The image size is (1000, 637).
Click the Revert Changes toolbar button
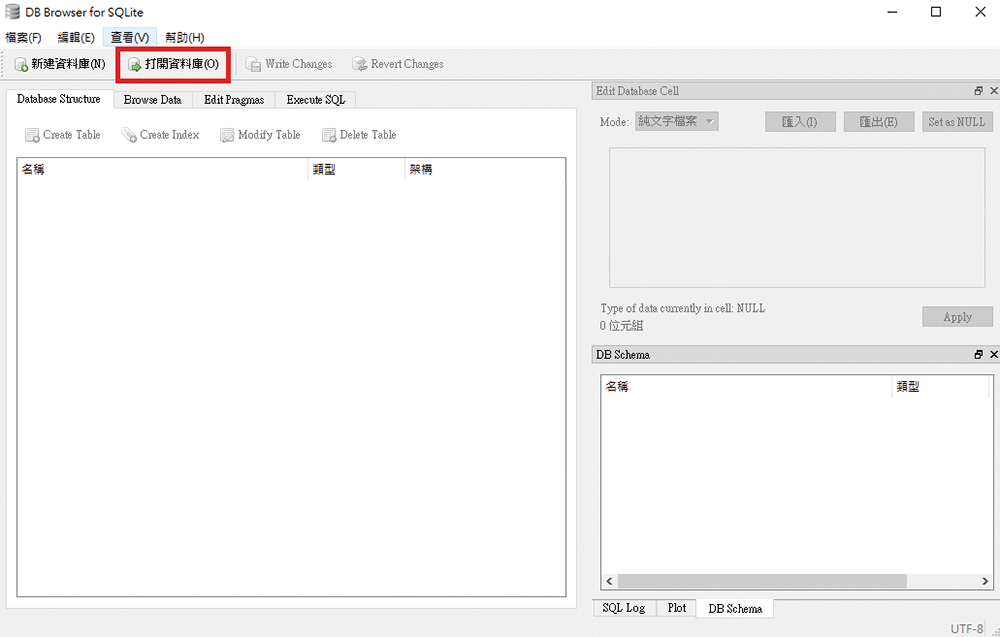coord(398,64)
